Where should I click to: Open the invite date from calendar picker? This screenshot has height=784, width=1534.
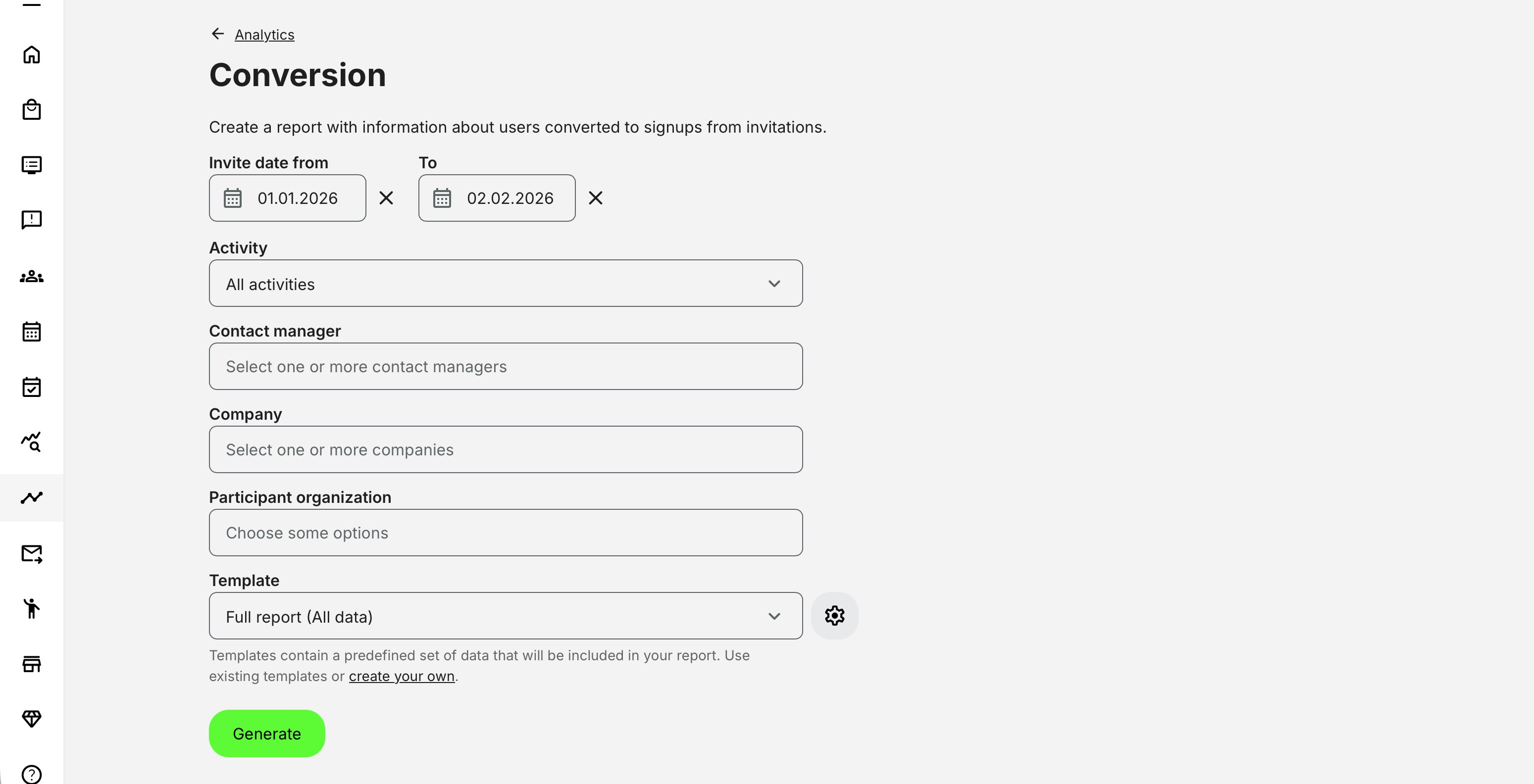coord(233,198)
